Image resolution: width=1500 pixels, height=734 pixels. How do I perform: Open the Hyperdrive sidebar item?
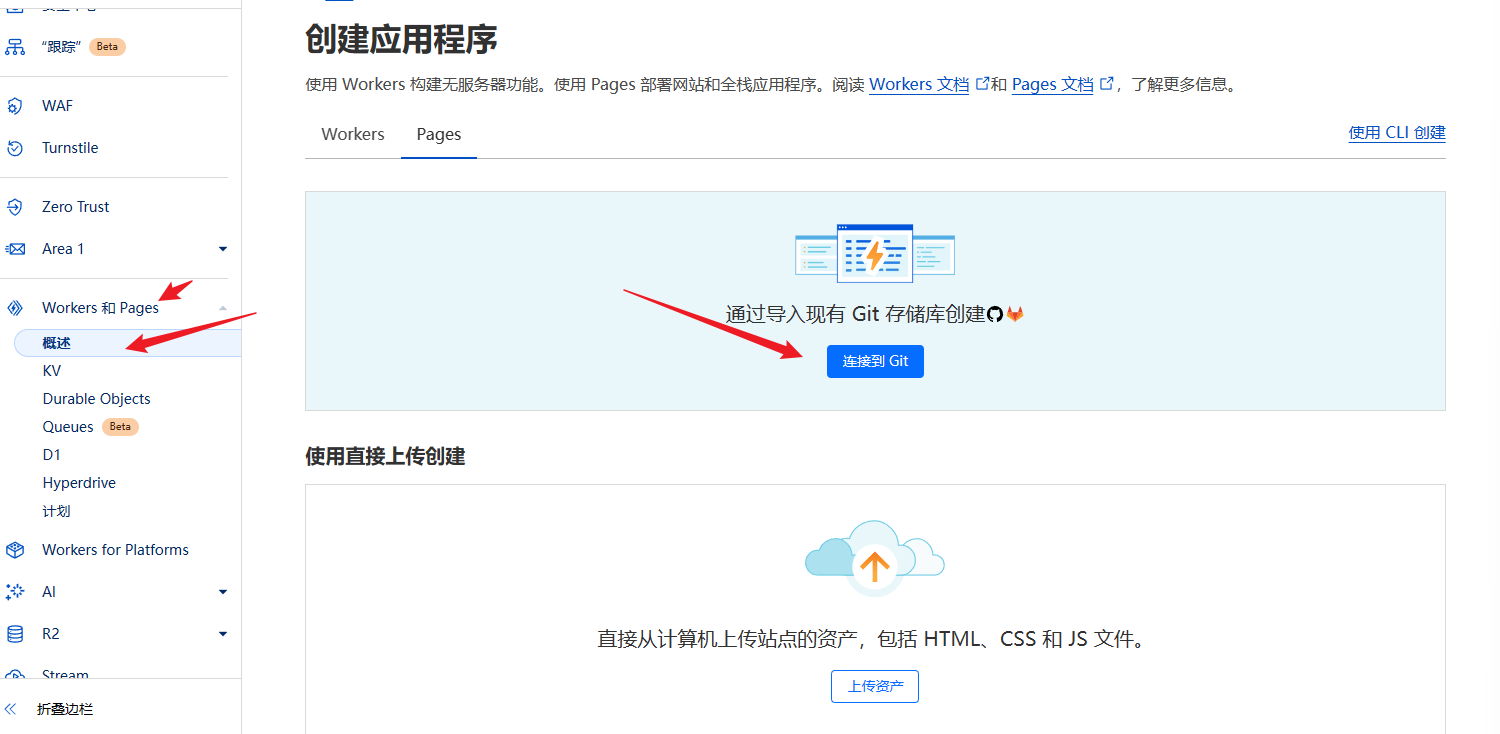79,483
